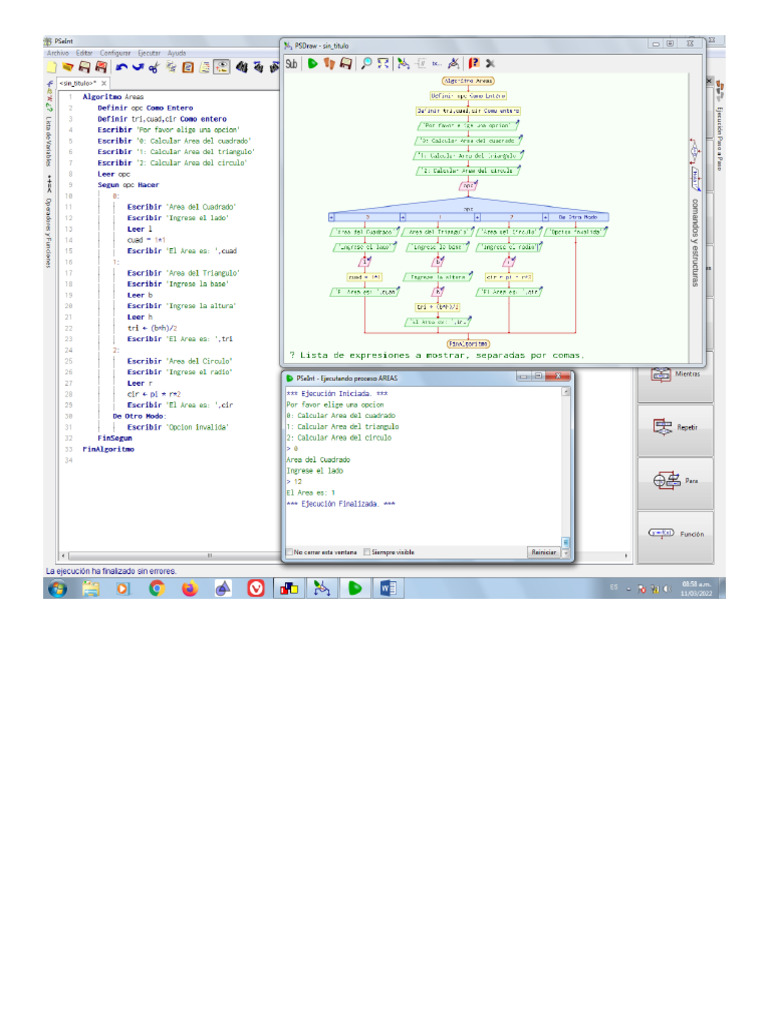Open the Archivo menu

(56, 52)
